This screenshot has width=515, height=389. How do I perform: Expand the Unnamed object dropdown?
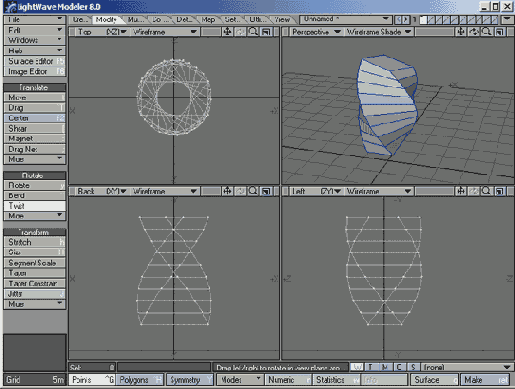(345, 20)
